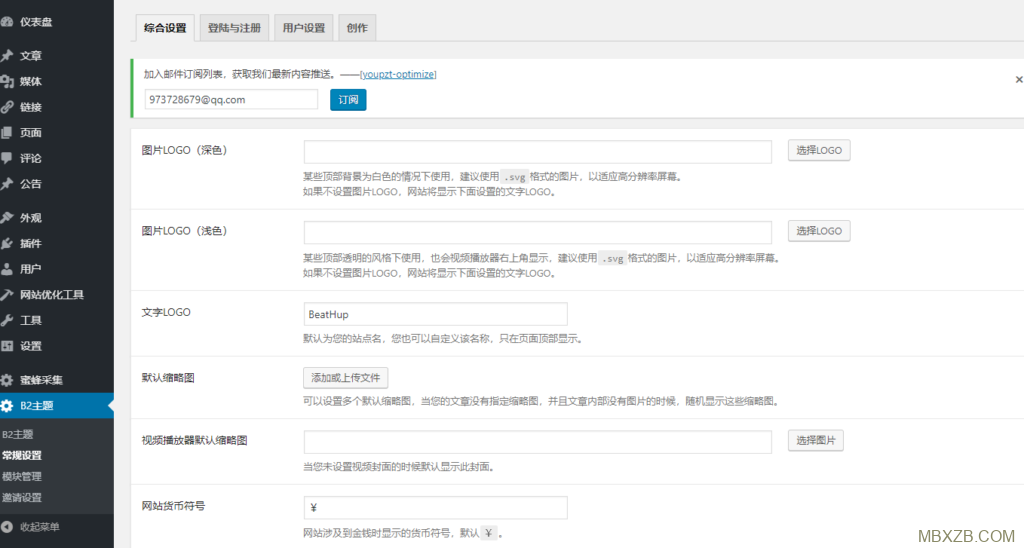Open the 文章 menu label
The height and width of the screenshot is (548, 1024).
pos(31,56)
